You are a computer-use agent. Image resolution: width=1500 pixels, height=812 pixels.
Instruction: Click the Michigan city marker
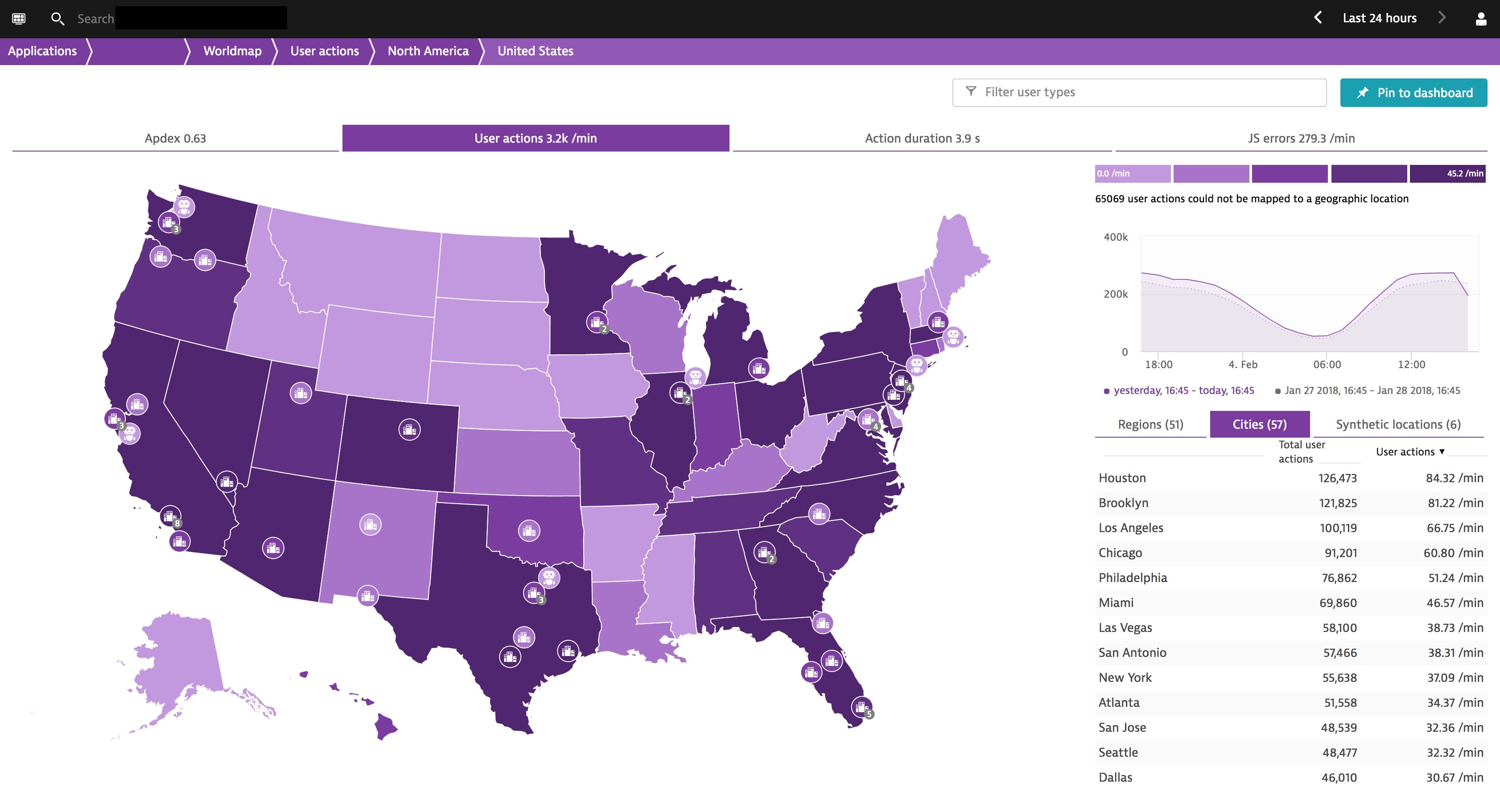point(759,369)
